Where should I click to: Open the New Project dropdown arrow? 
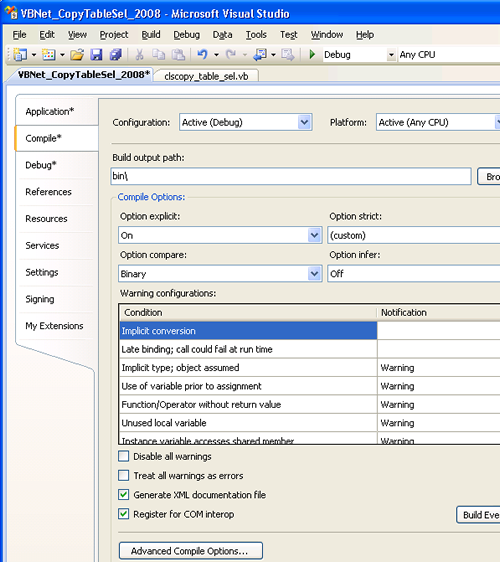(x=34, y=55)
